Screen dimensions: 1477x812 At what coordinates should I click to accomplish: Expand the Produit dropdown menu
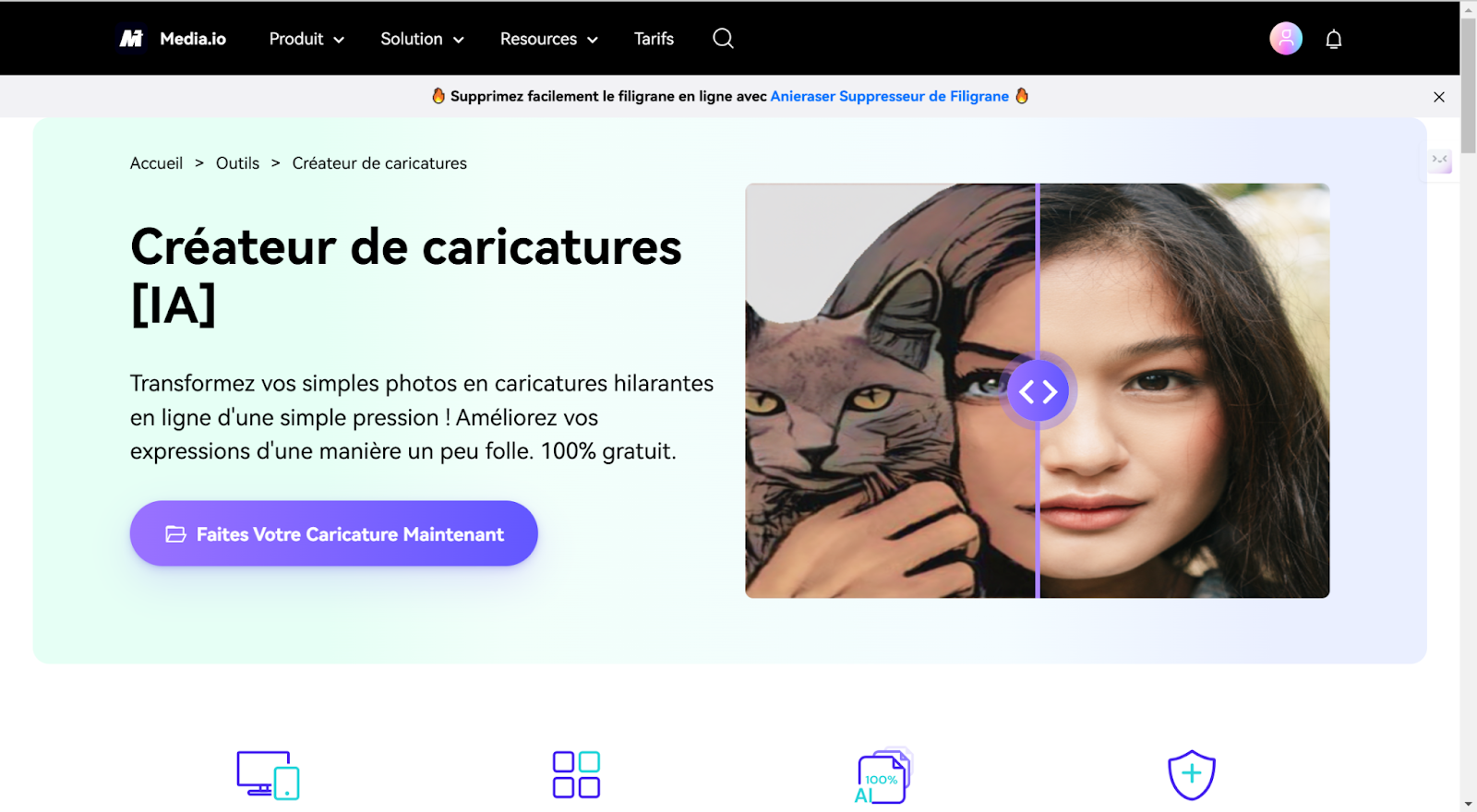tap(306, 39)
